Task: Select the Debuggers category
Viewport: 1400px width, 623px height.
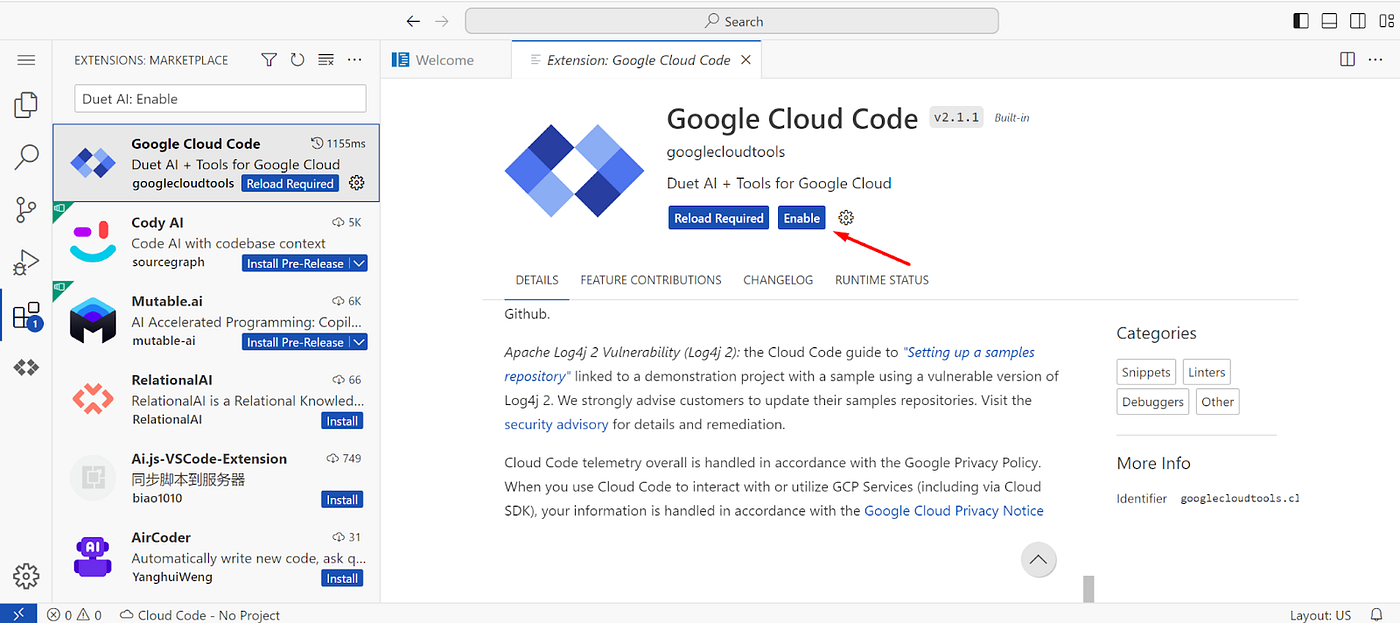Action: click(x=1153, y=402)
